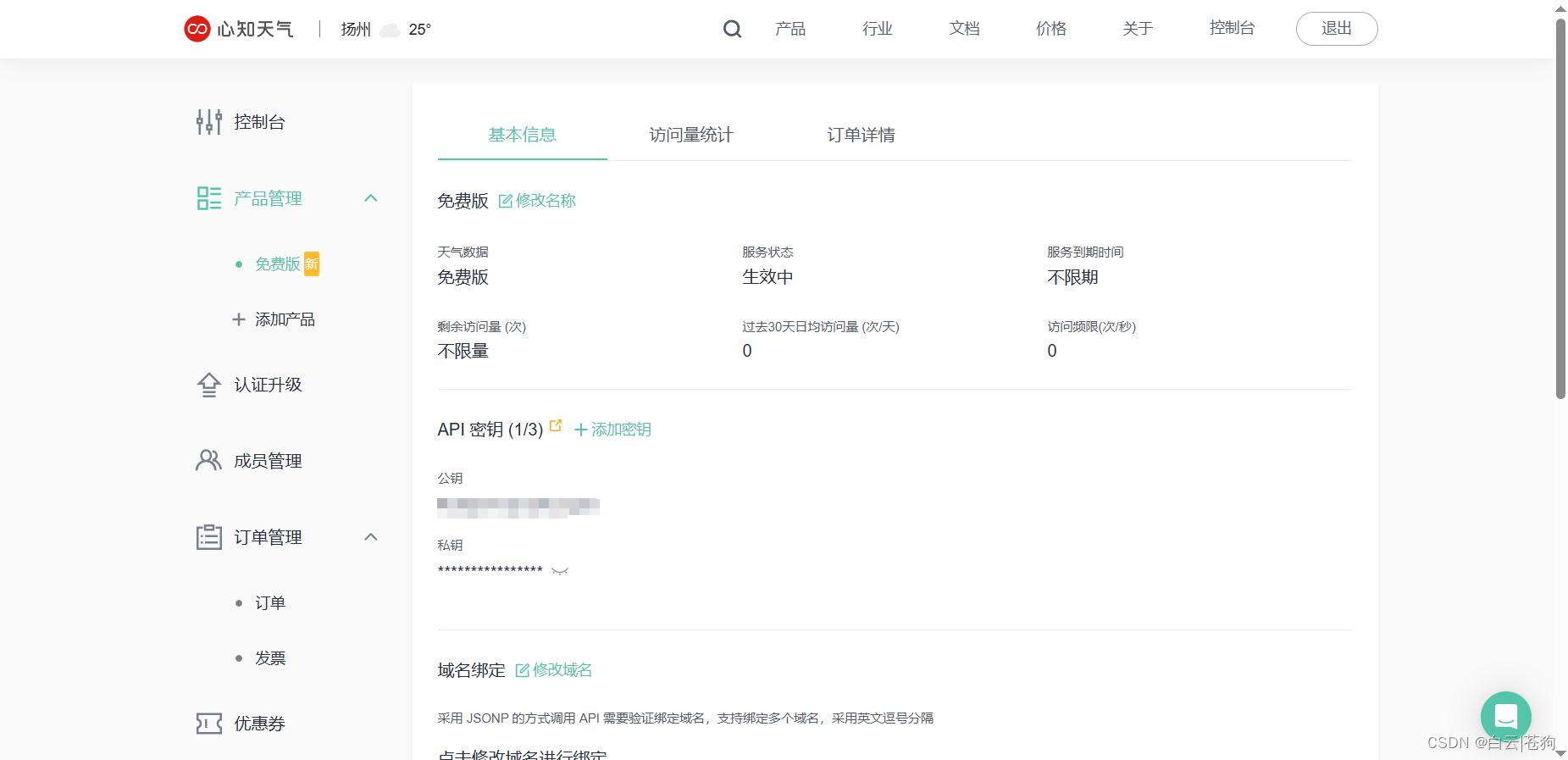This screenshot has height=760, width=1568.
Task: Click the 不限期 expiry value
Action: (x=1072, y=277)
